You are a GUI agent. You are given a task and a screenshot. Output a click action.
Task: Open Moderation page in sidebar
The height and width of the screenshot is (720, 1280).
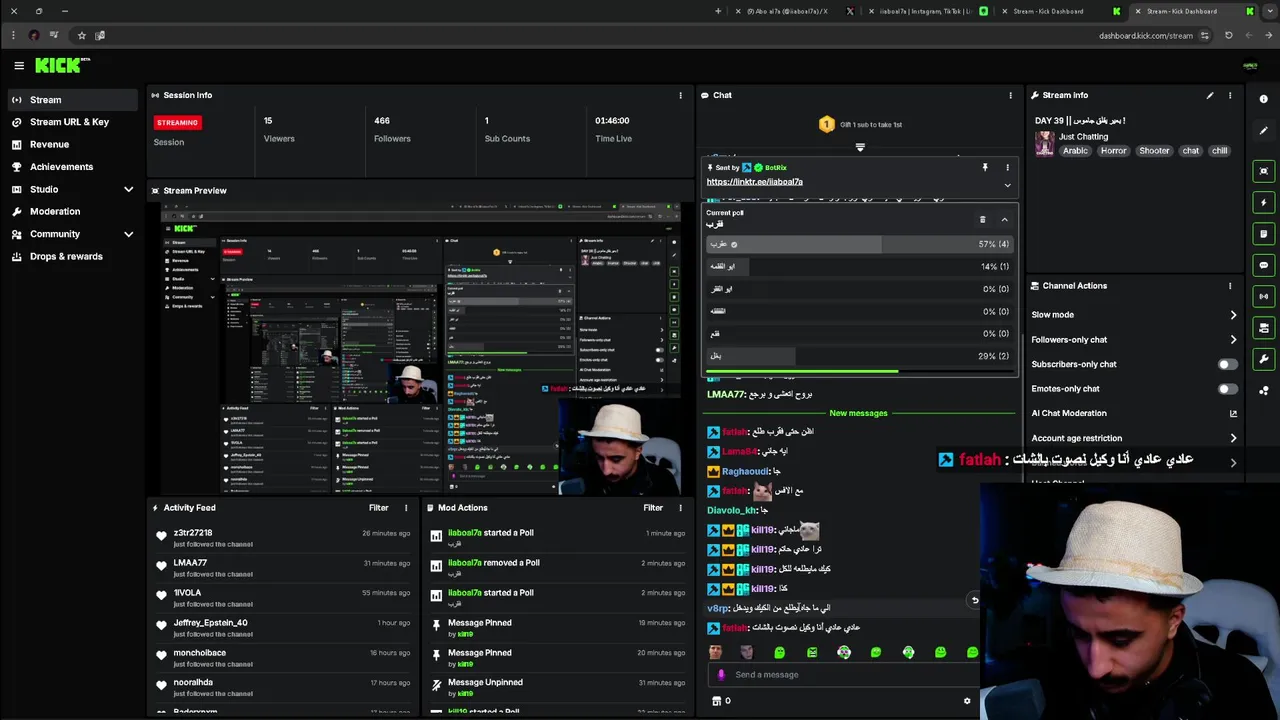pos(55,211)
